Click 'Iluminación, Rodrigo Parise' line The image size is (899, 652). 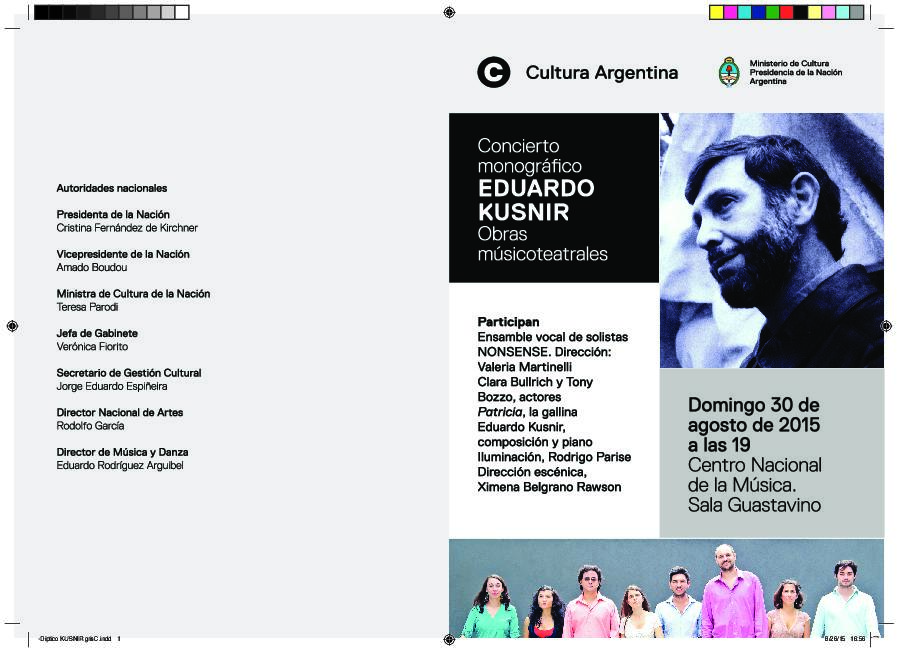tap(554, 457)
